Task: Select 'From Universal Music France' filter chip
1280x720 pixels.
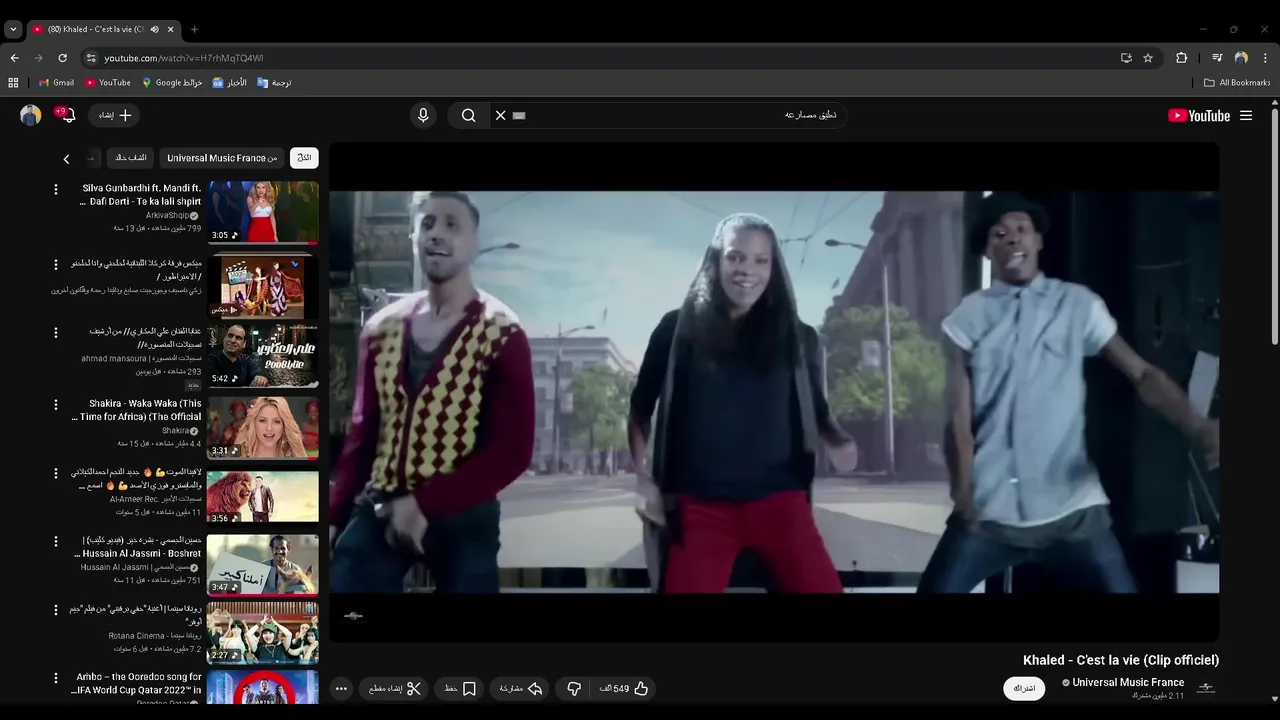Action: pyautogui.click(x=222, y=158)
